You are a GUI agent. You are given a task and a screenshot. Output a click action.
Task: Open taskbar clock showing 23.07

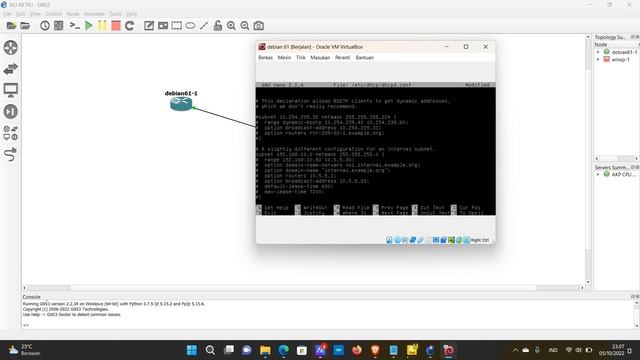coord(612,350)
